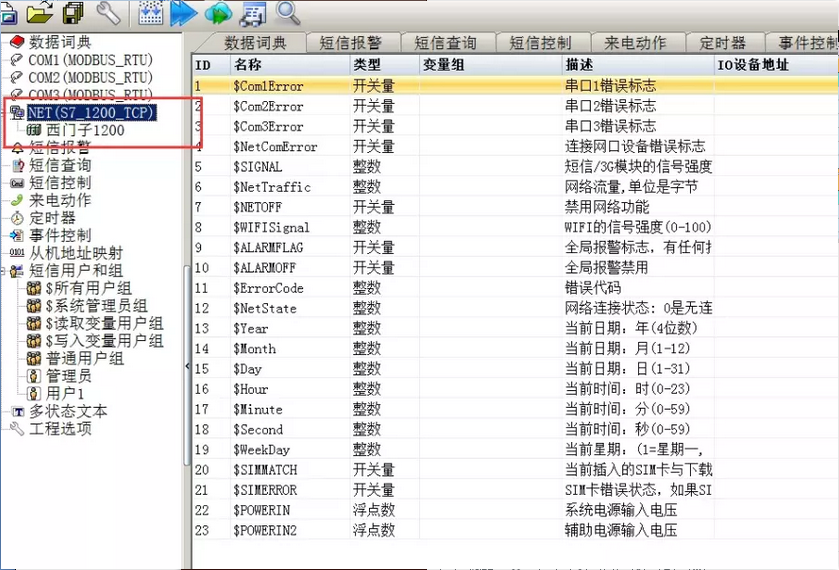Collapse the NET(S7_1200_TCP) tree node
Viewport: 839px width, 570px height.
coord(6,113)
